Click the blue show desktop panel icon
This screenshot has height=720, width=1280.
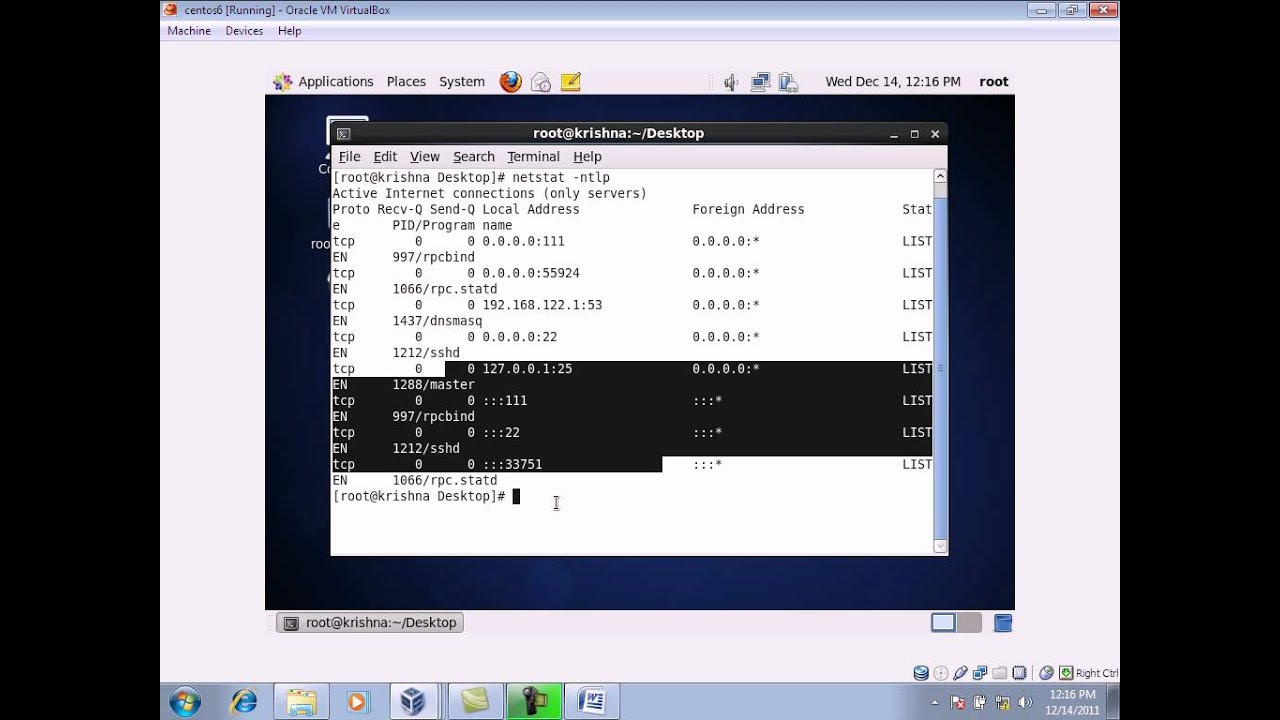click(x=1003, y=623)
